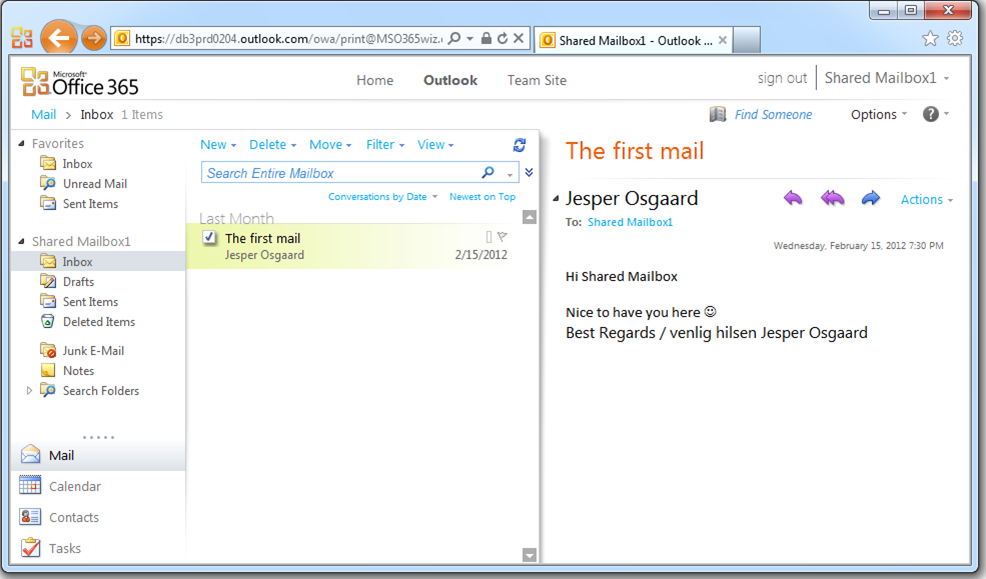Open Shared Mailbox1 account dropdown
The image size is (986, 579).
pos(887,78)
